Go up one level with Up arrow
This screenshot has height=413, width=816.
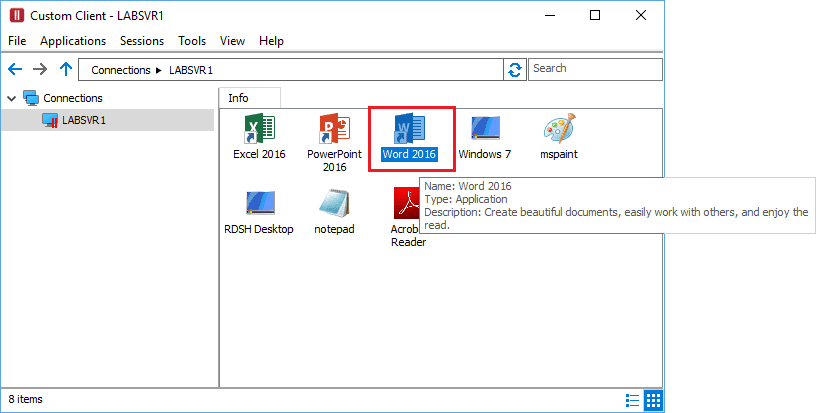pyautogui.click(x=66, y=69)
